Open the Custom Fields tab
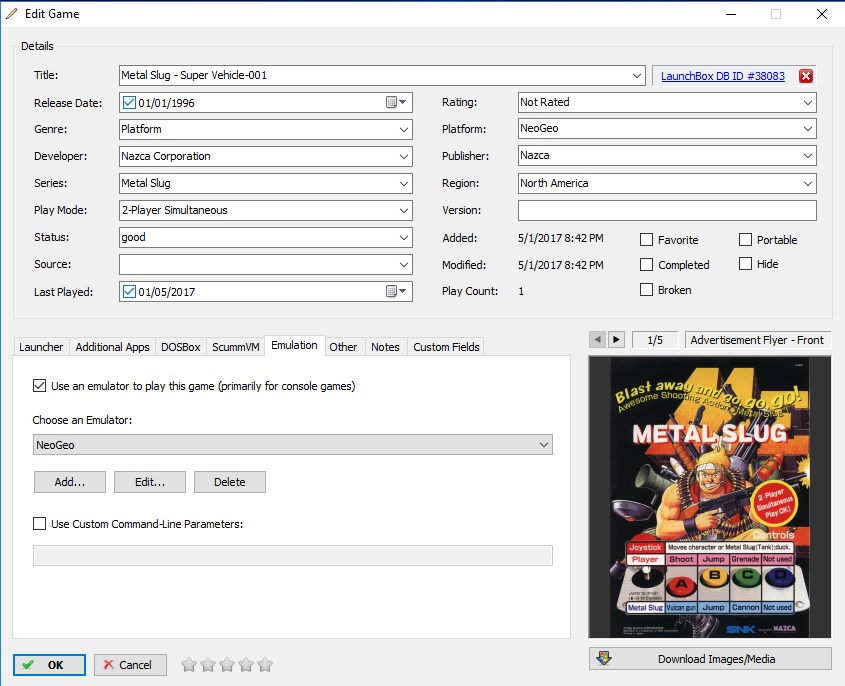Image resolution: width=845 pixels, height=686 pixels. [x=446, y=347]
